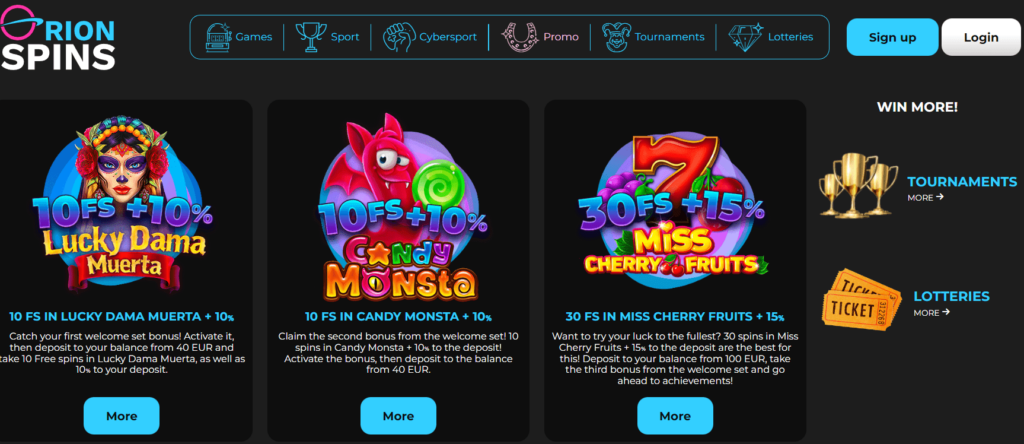Click the Orion Spins logo
This screenshot has width=1024, height=444.
click(57, 37)
